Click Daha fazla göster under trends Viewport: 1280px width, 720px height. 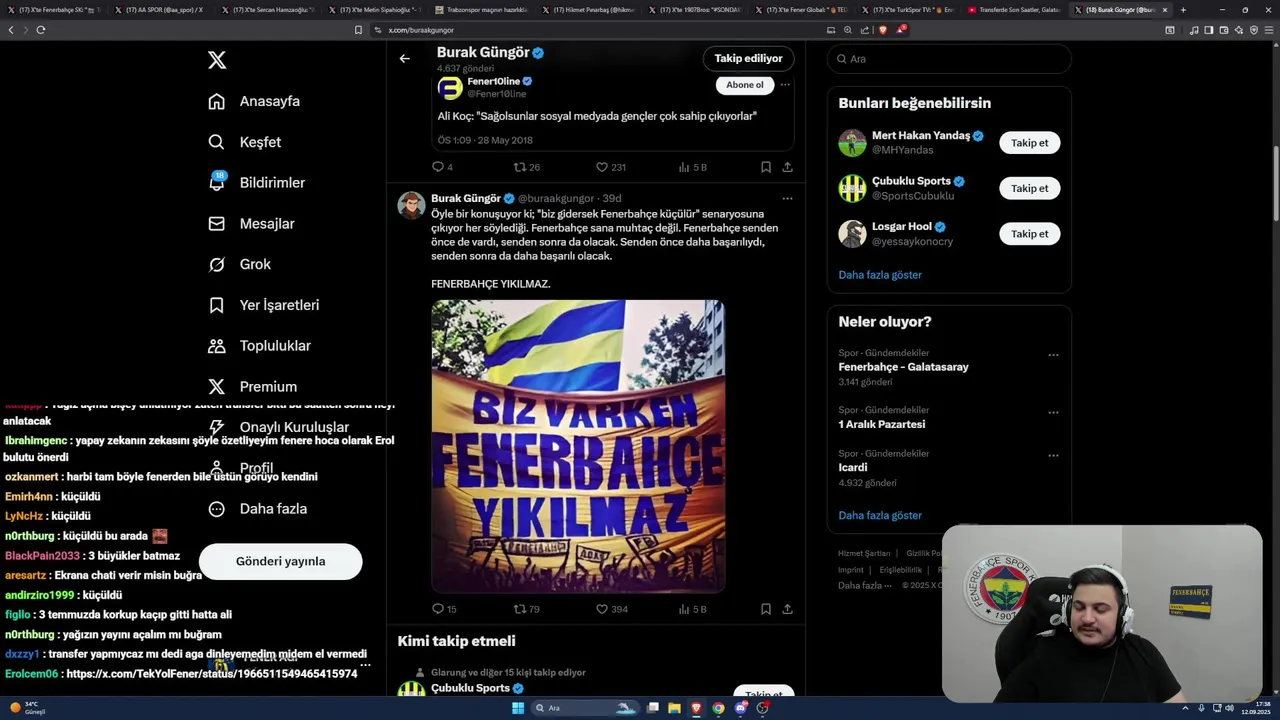click(x=880, y=516)
